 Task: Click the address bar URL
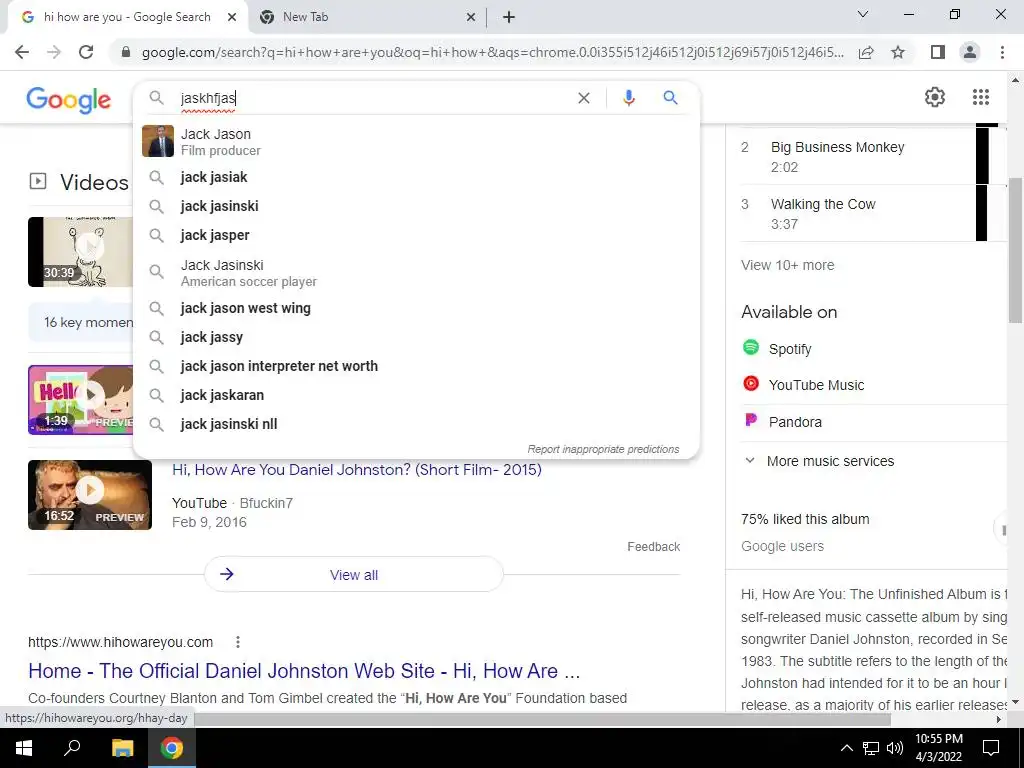click(492, 52)
